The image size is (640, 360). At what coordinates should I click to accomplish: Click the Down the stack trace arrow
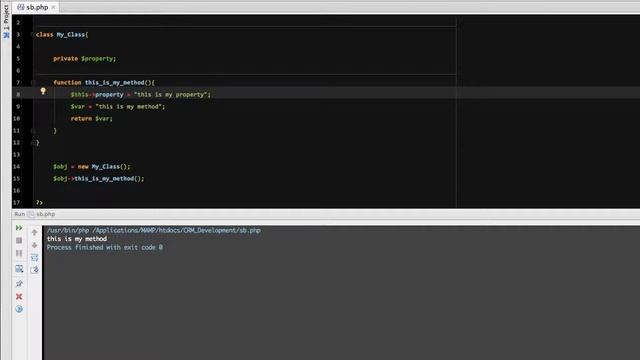(x=34, y=245)
